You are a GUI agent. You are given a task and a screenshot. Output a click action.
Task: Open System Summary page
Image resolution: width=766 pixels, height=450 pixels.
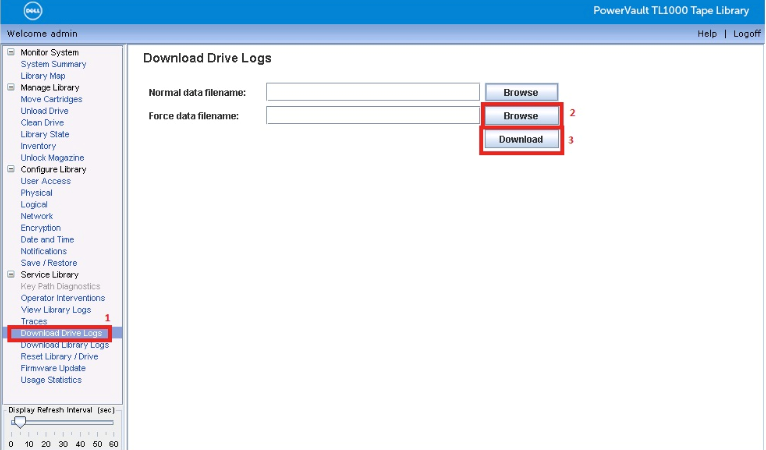53,64
